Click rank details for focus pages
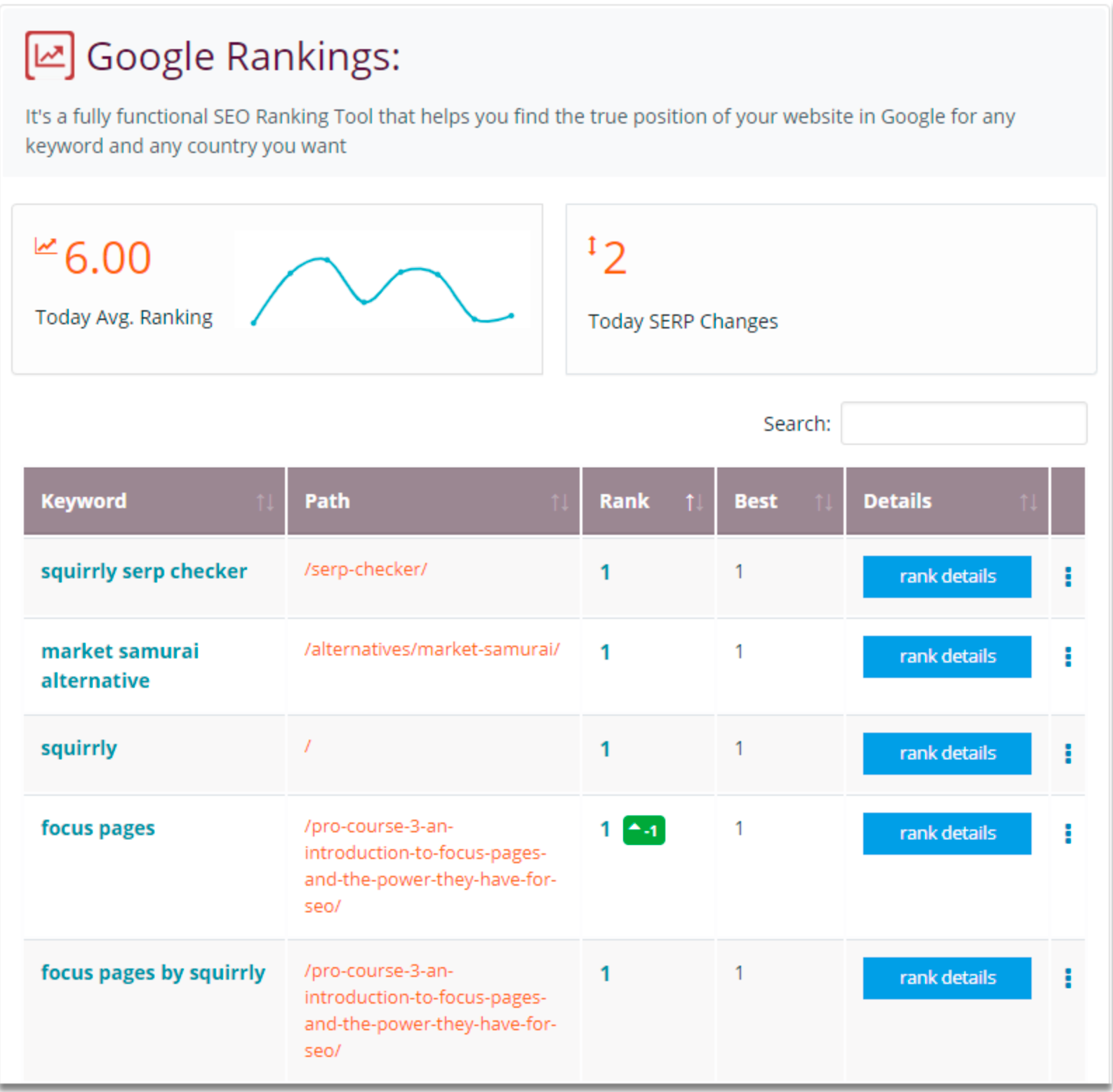 pos(947,834)
